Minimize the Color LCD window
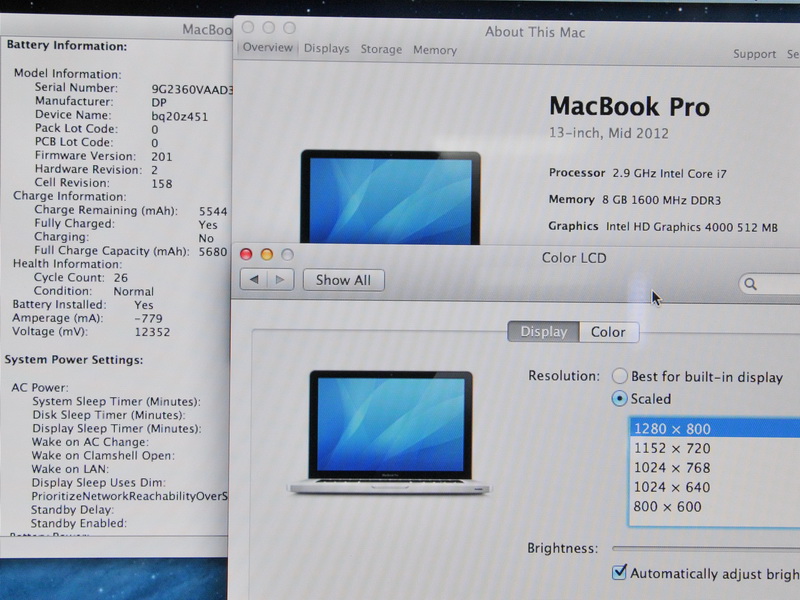This screenshot has height=600, width=800. click(x=267, y=254)
